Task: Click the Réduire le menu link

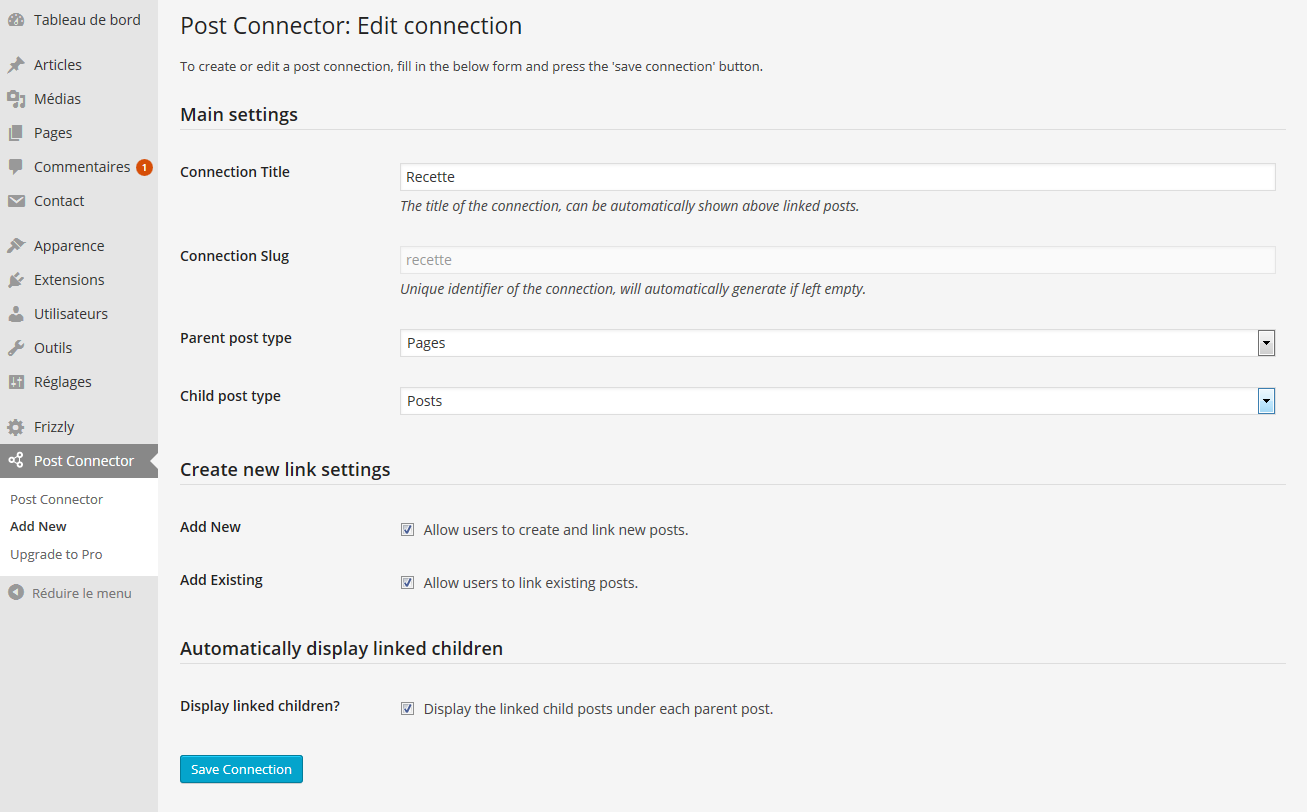Action: [82, 593]
